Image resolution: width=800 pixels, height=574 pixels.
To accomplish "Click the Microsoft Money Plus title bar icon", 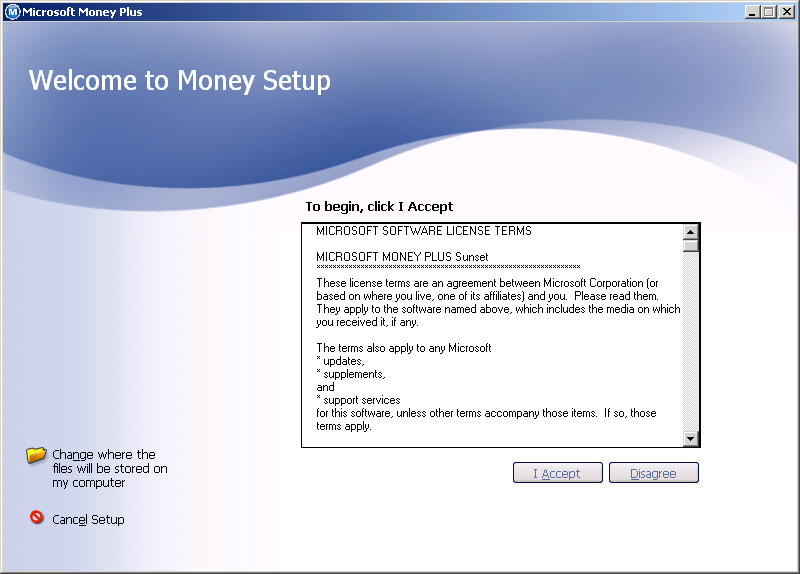I will [x=12, y=12].
